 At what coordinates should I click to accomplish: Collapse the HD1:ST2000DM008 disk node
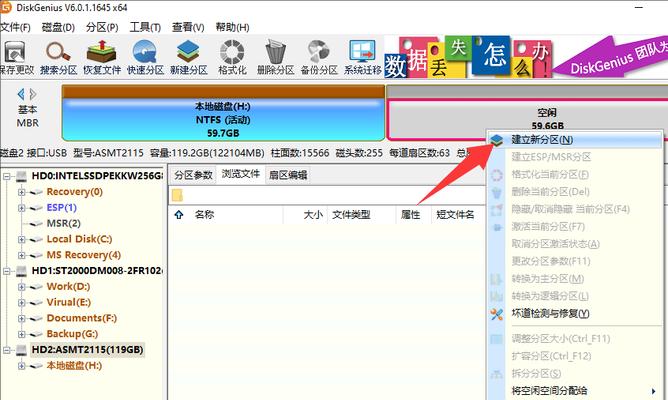point(6,271)
